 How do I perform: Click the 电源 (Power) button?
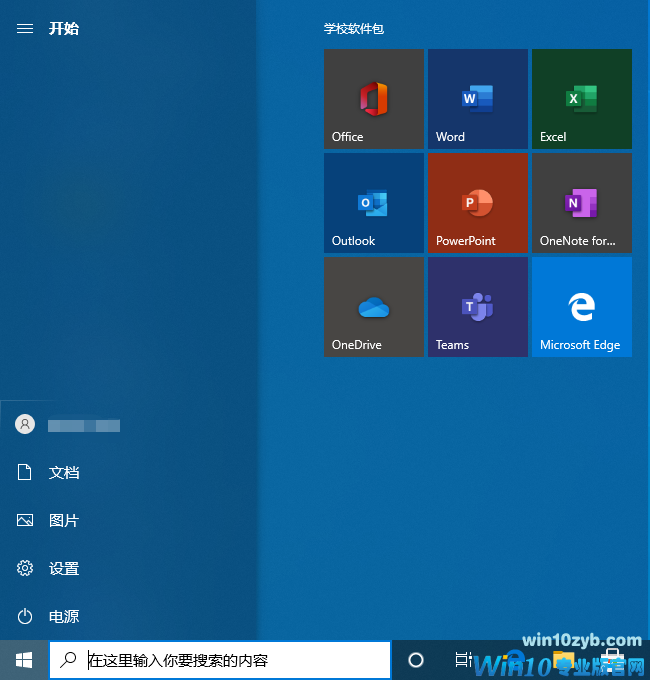63,617
